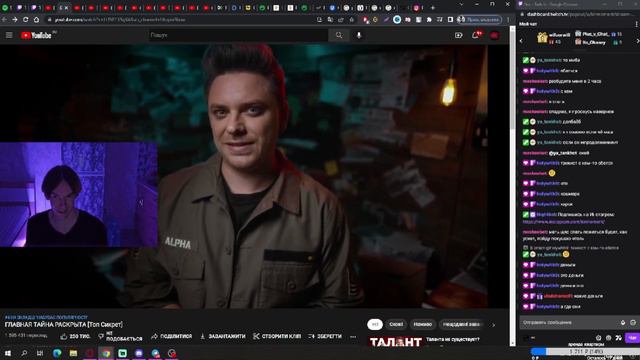Open the YouTube account avatar menu
Viewport: 640px width, 360px height.
point(494,36)
